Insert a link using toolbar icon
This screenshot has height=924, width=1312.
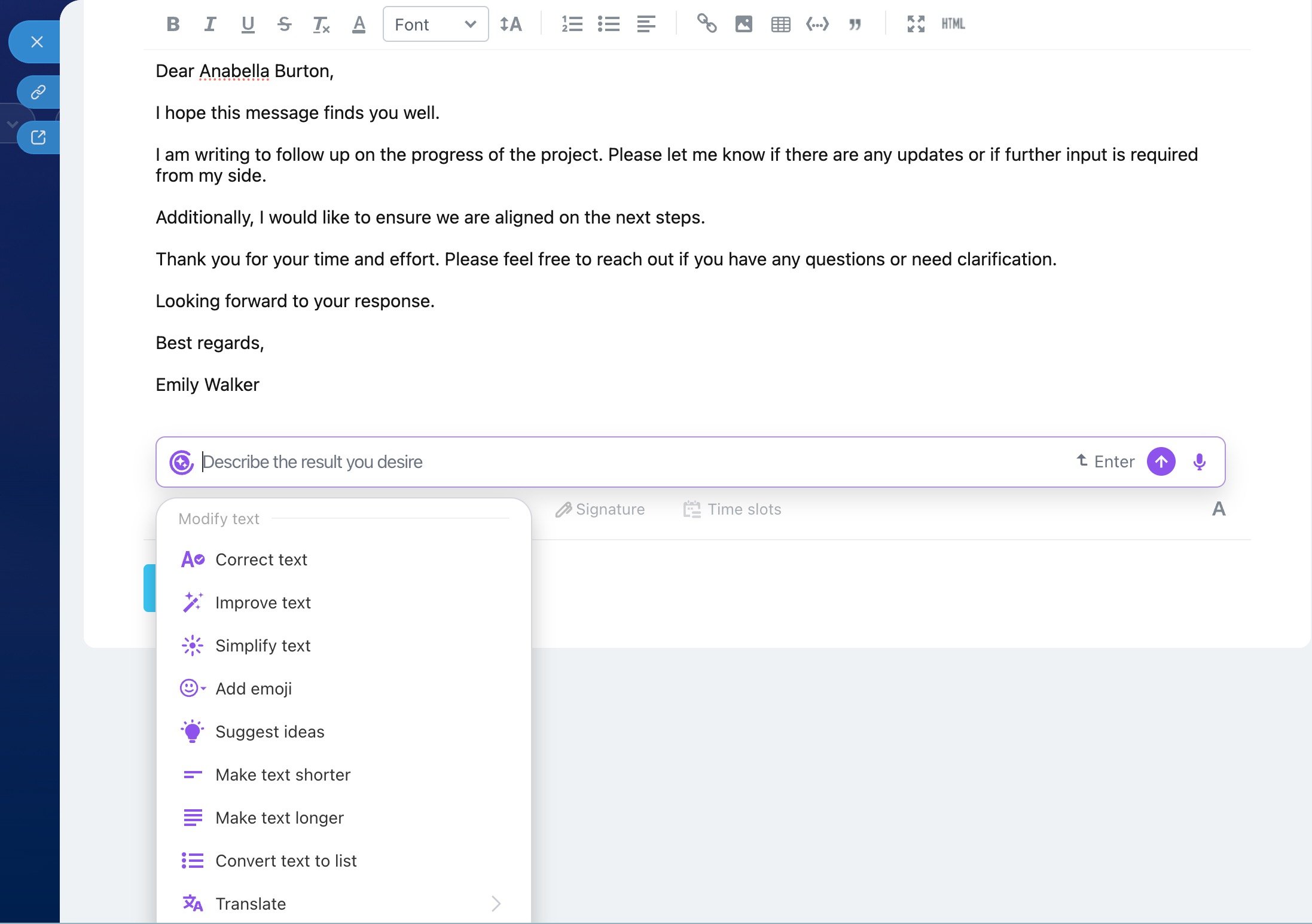[706, 24]
